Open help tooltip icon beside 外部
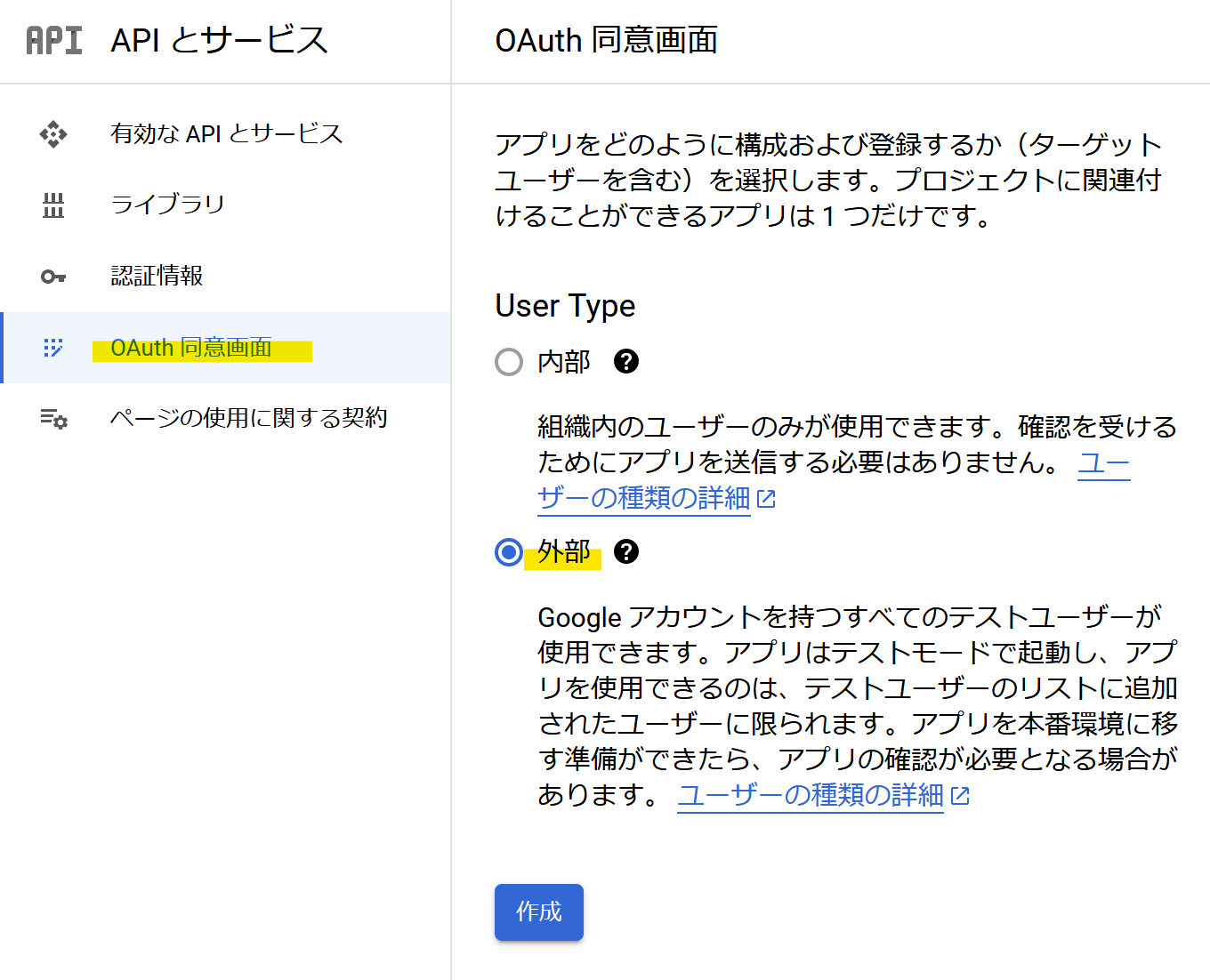The height and width of the screenshot is (980, 1210). (626, 551)
